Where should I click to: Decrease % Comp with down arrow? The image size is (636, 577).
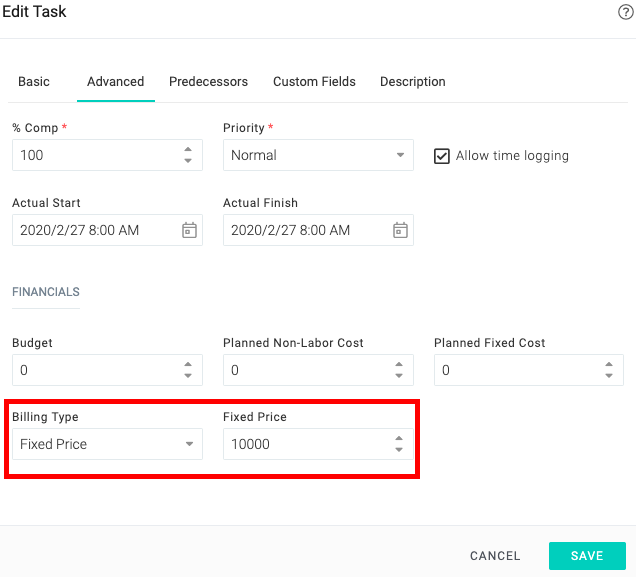188,161
